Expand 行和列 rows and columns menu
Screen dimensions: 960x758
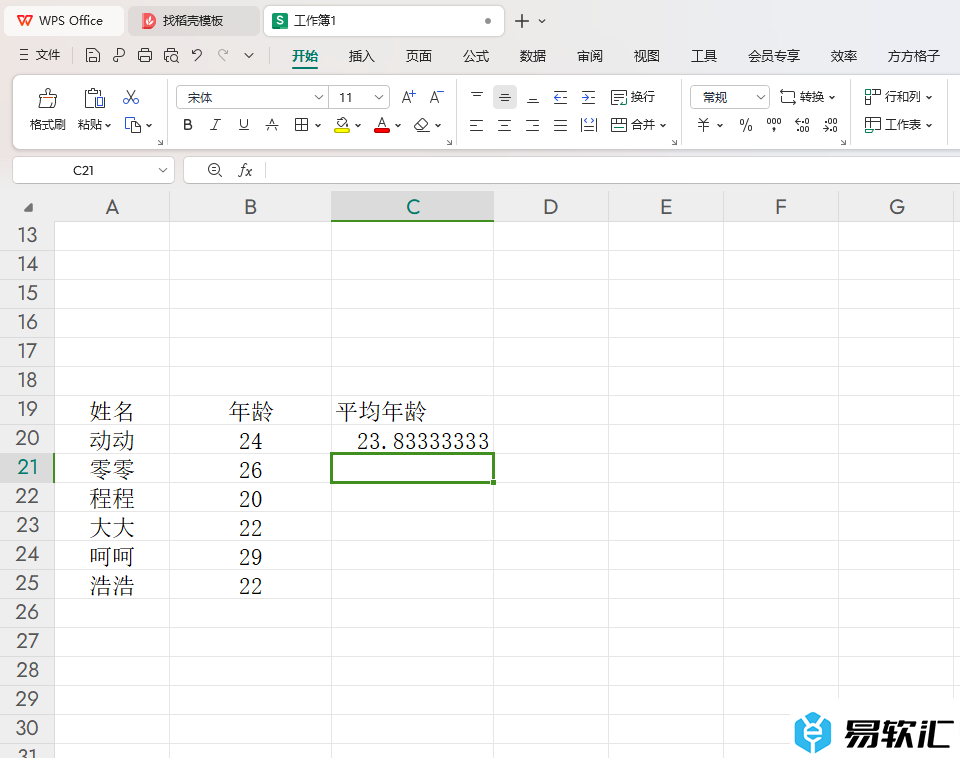898,97
